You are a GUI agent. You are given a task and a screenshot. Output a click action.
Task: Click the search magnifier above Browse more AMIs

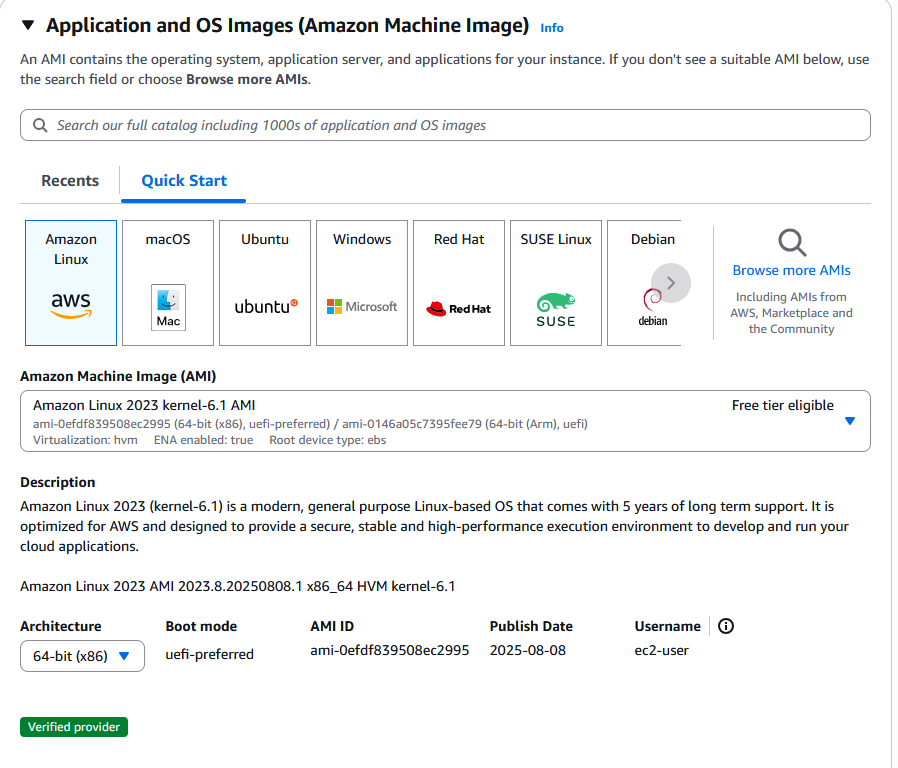click(x=791, y=242)
